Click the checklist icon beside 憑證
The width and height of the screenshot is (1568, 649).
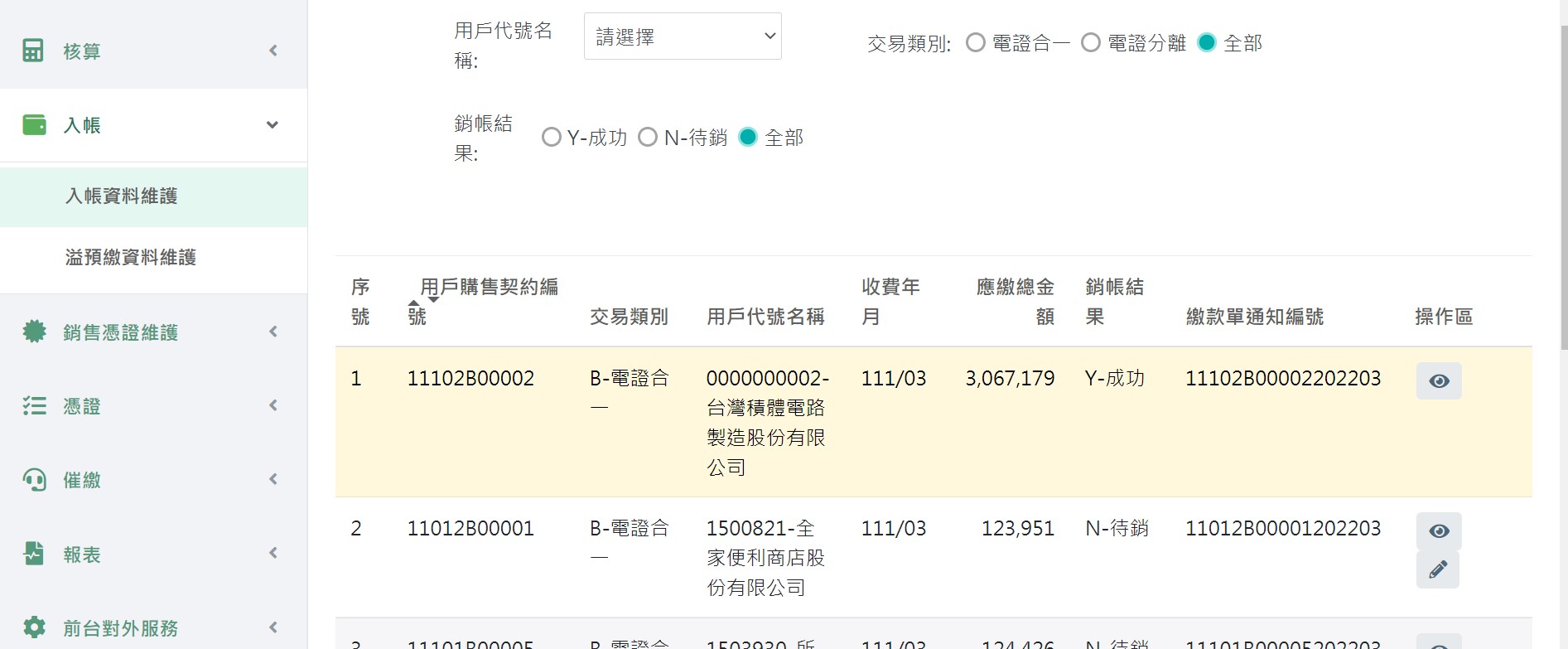[x=34, y=405]
